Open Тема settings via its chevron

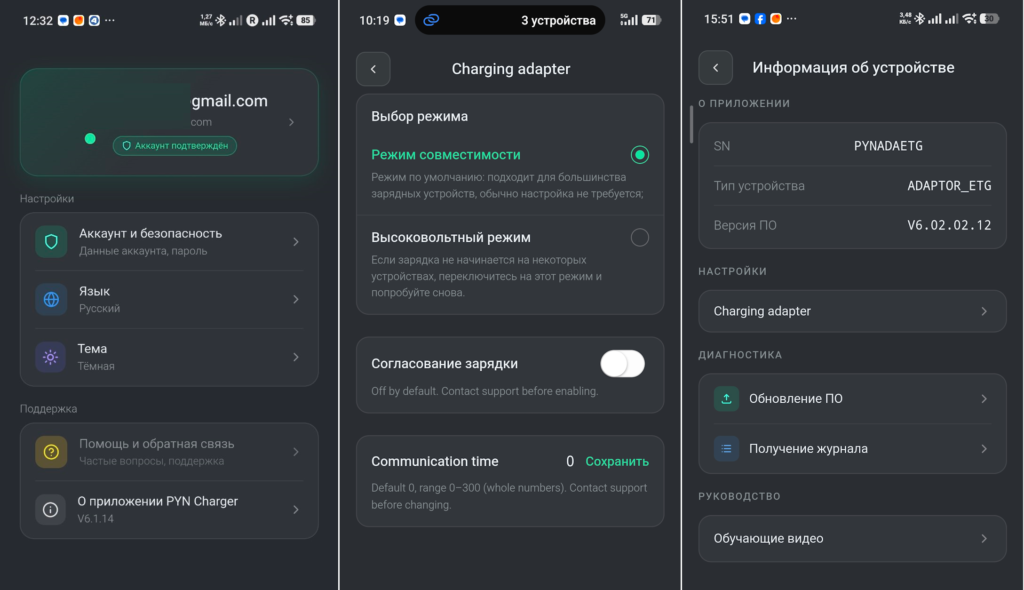pos(296,357)
